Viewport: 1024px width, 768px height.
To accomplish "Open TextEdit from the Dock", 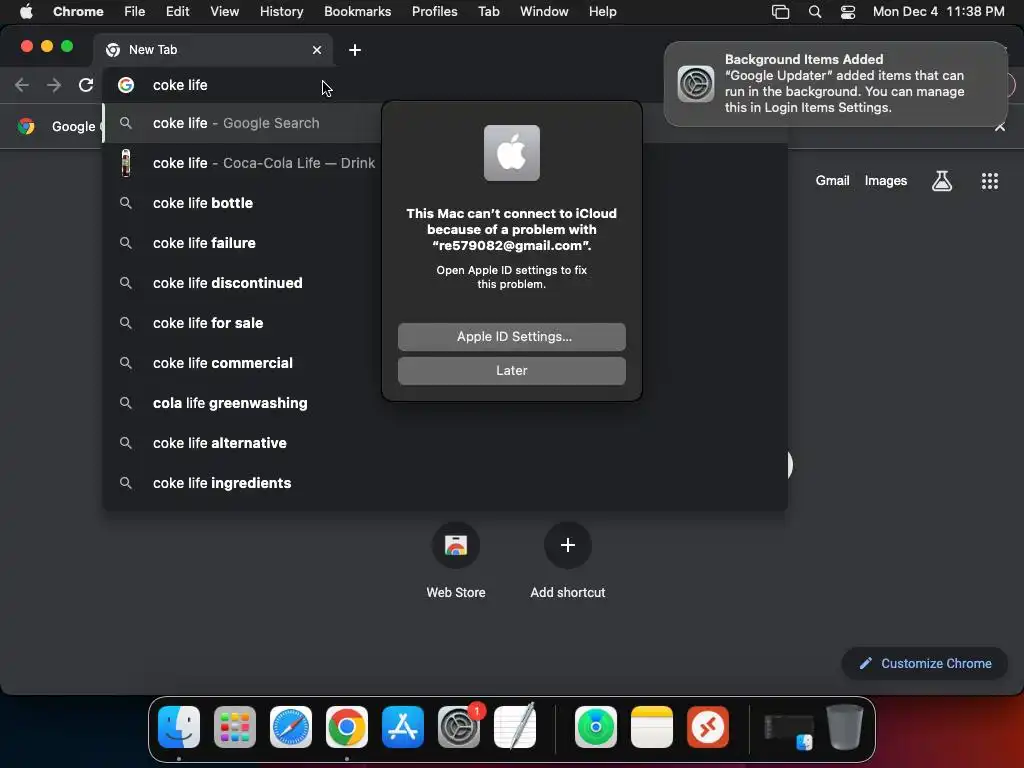I will (x=515, y=727).
